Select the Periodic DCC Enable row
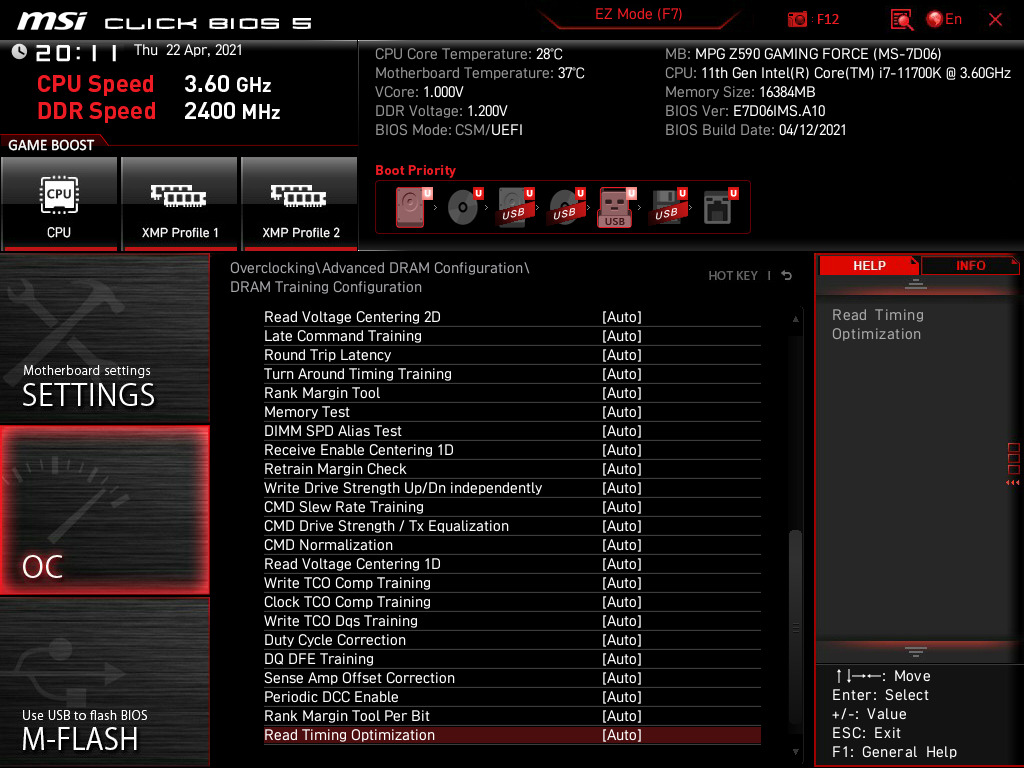 [512, 697]
